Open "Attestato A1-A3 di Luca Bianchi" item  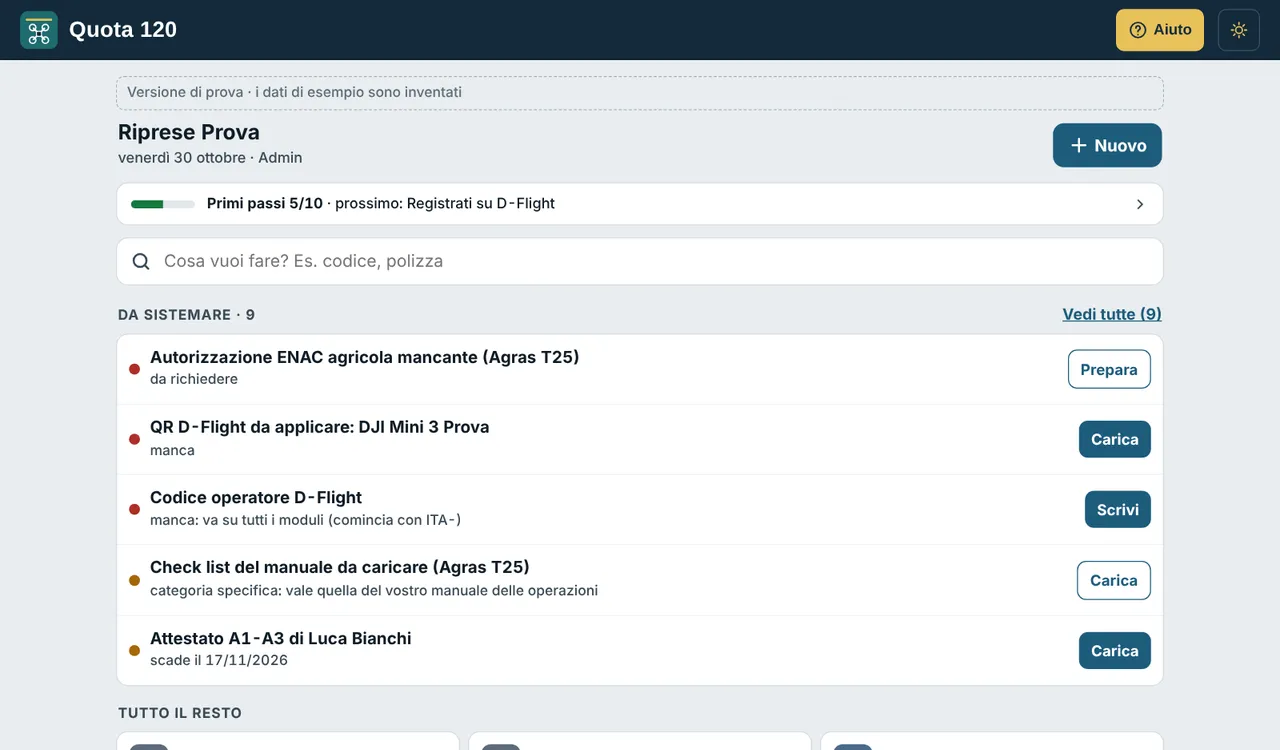pos(281,638)
